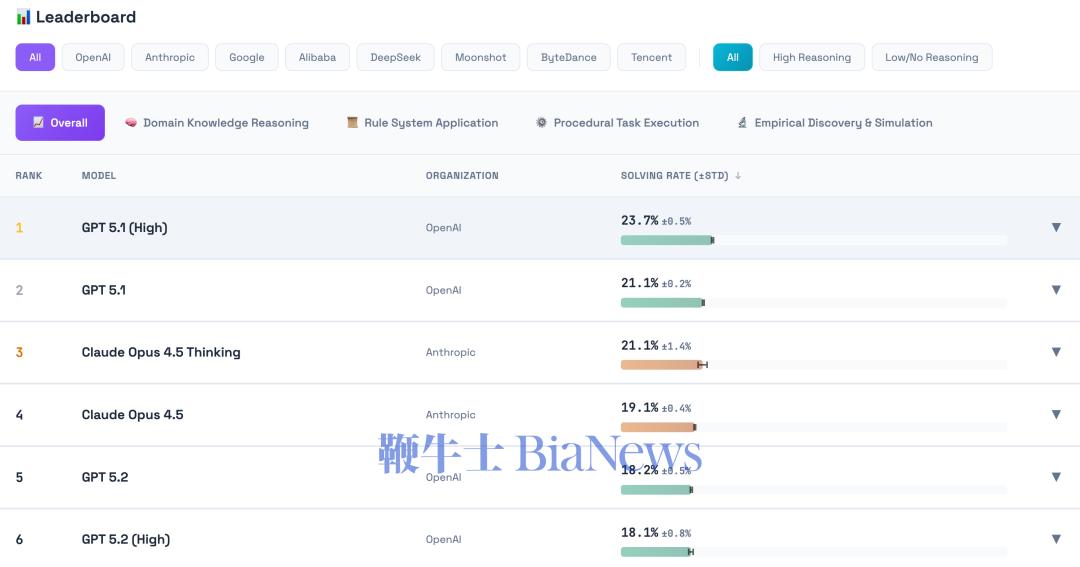Viewport: 1080px width, 567px height.
Task: Expand details for GPT 5.2 (High)
Action: coord(1055,539)
